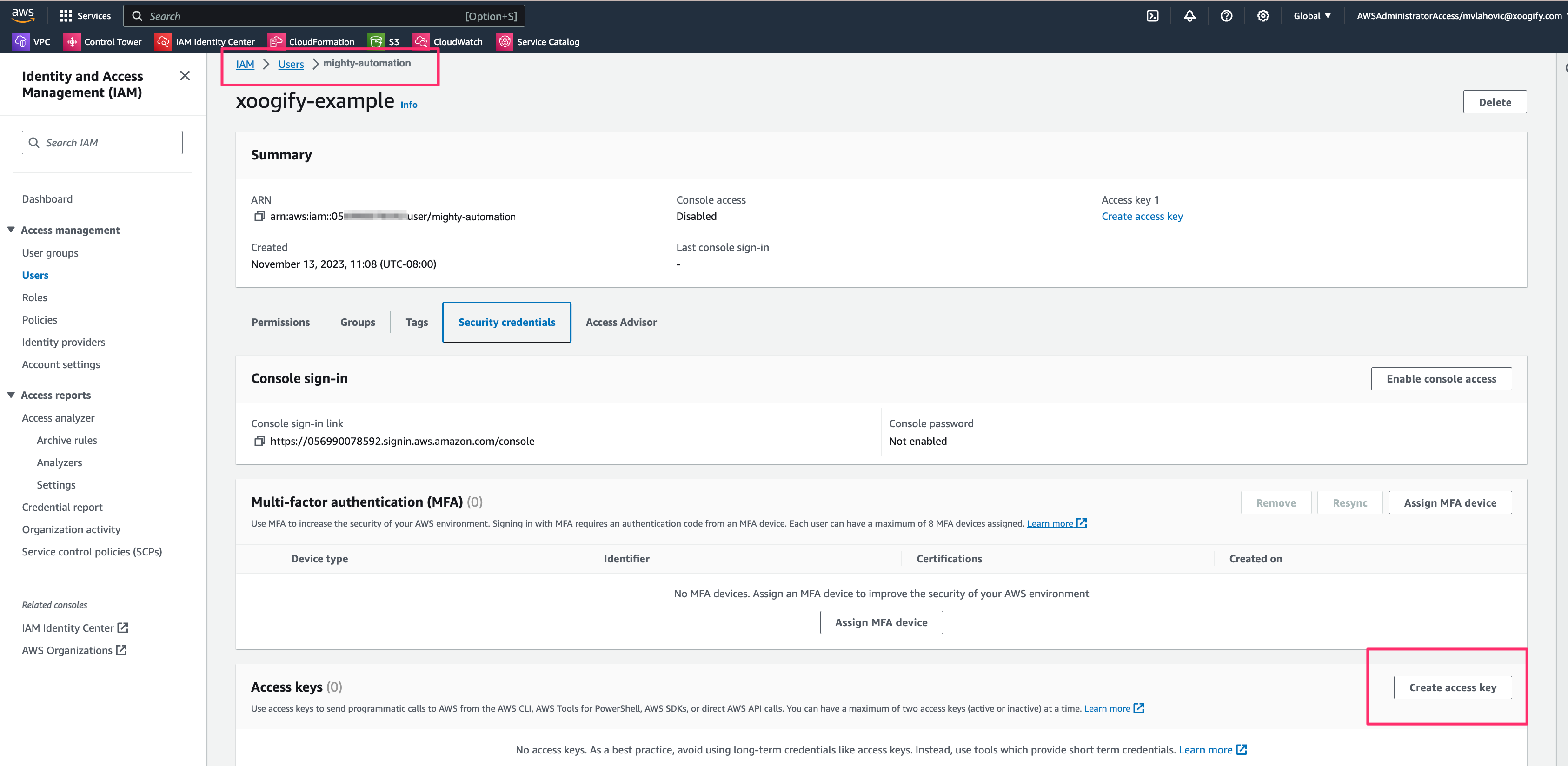Collapse the Access management section
Viewport: 1568px width, 766px height.
10,229
